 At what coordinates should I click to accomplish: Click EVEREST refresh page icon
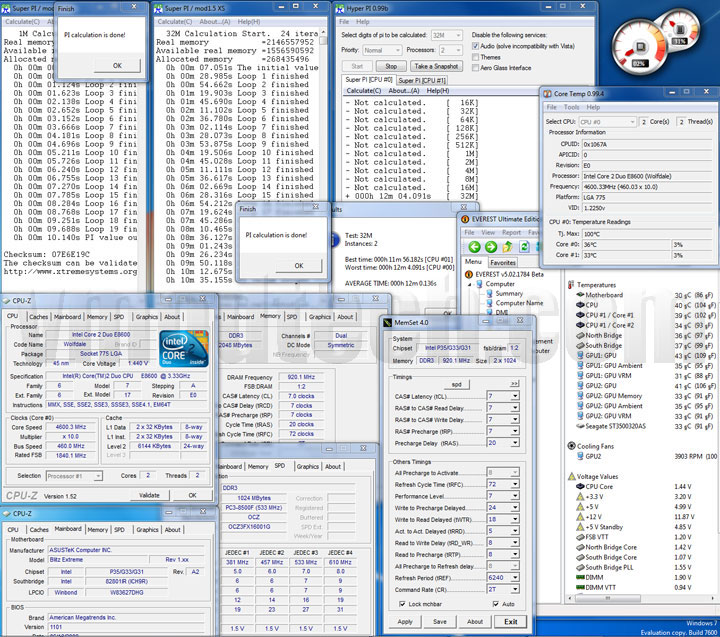(x=524, y=247)
